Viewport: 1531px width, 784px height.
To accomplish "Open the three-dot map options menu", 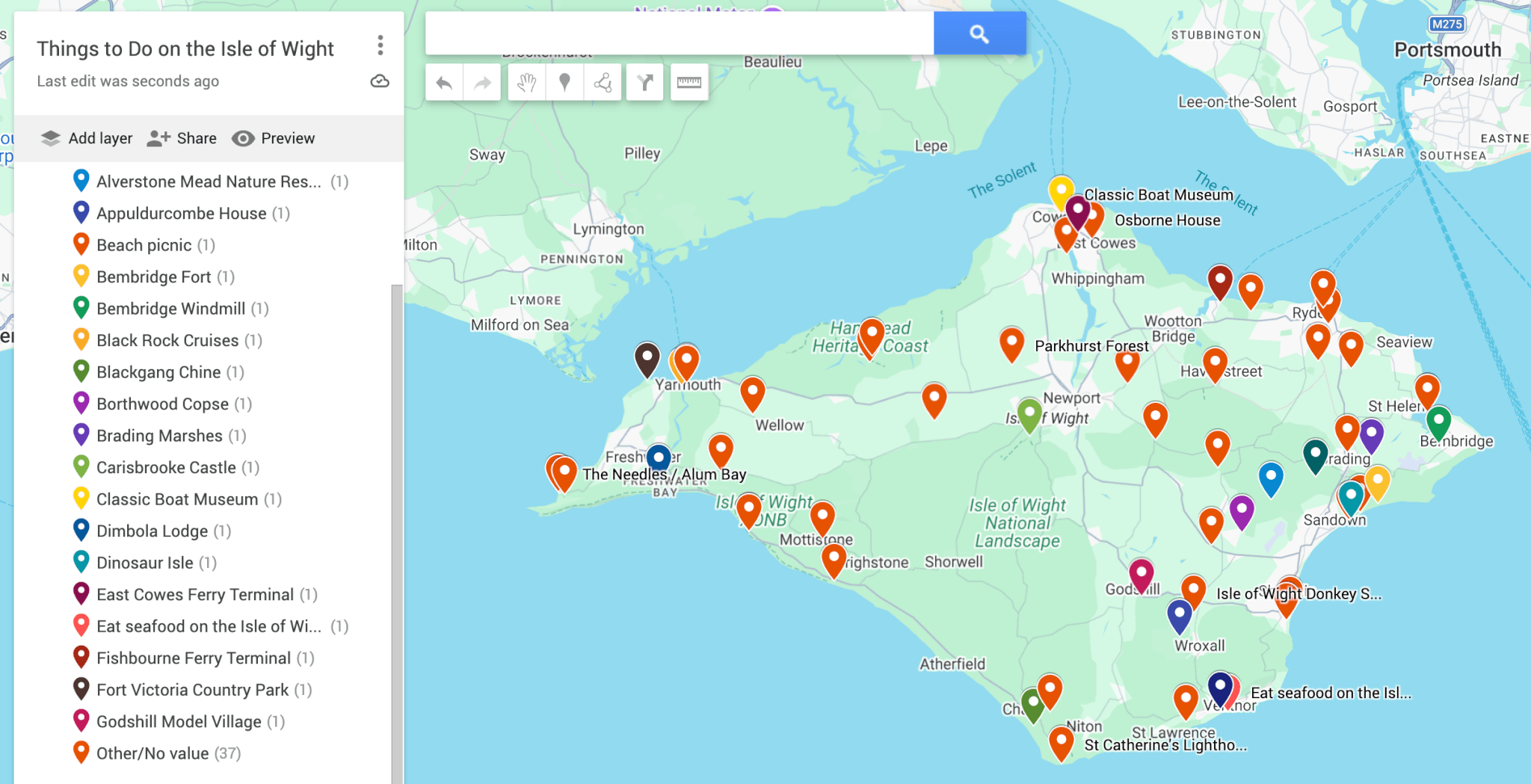I will [x=381, y=46].
